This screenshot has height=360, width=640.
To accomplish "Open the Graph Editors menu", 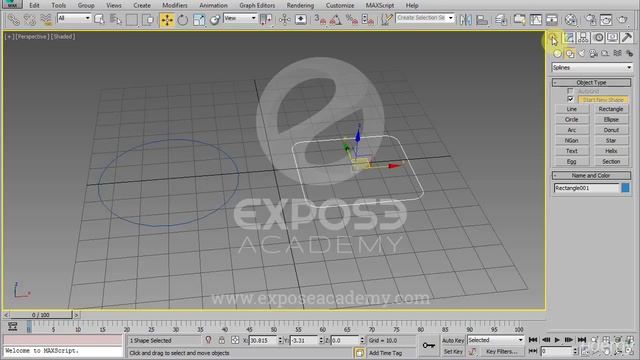I will (x=257, y=5).
